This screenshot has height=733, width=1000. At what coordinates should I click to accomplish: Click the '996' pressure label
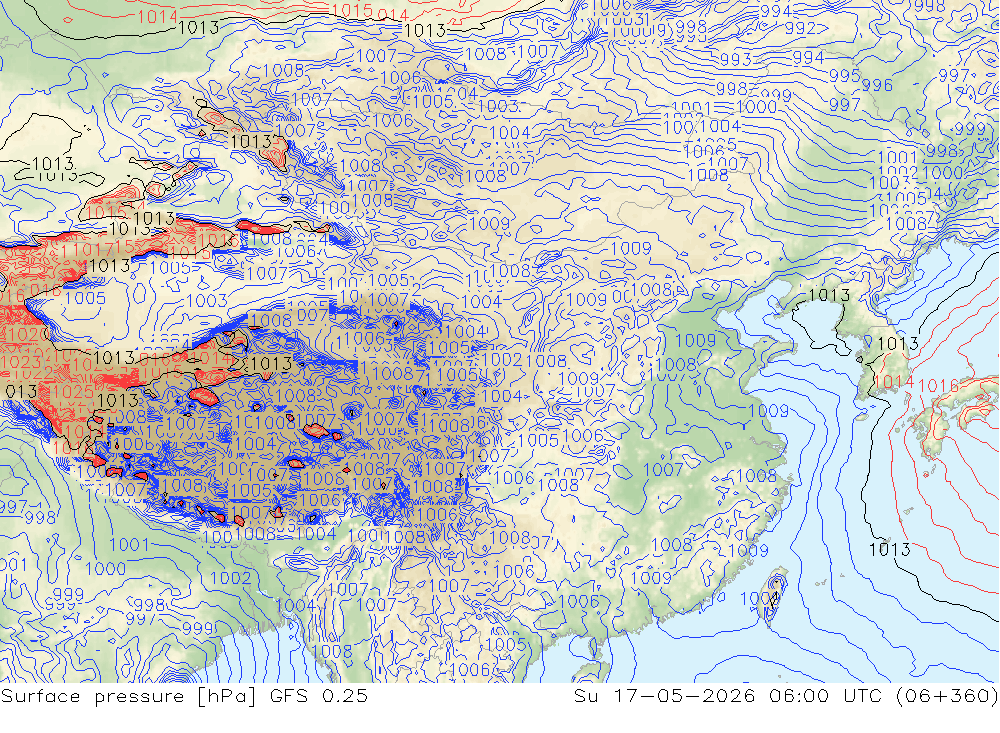point(877,85)
